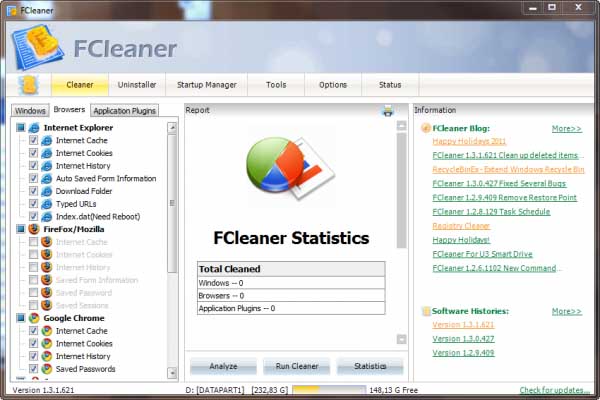
Task: Toggle Index.dat(Need Reboot) checkbox
Action: [x=33, y=217]
